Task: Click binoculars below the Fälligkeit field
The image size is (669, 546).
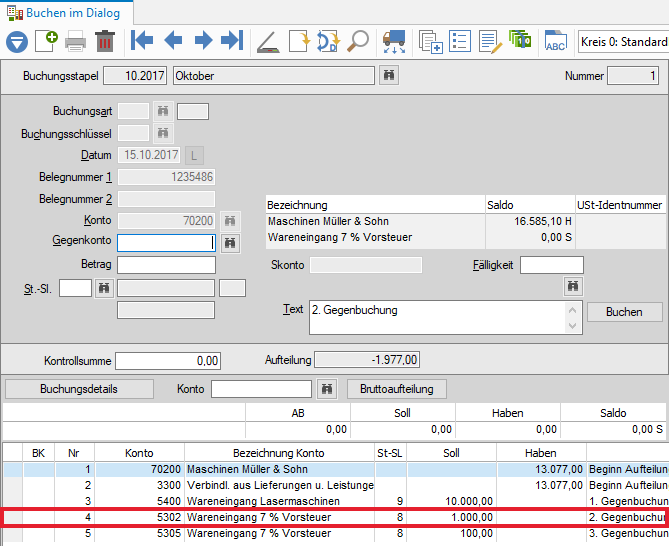Action: [573, 286]
